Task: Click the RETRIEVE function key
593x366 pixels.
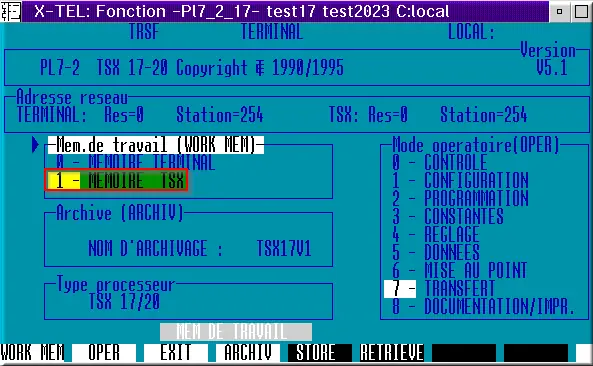Action: [x=391, y=353]
